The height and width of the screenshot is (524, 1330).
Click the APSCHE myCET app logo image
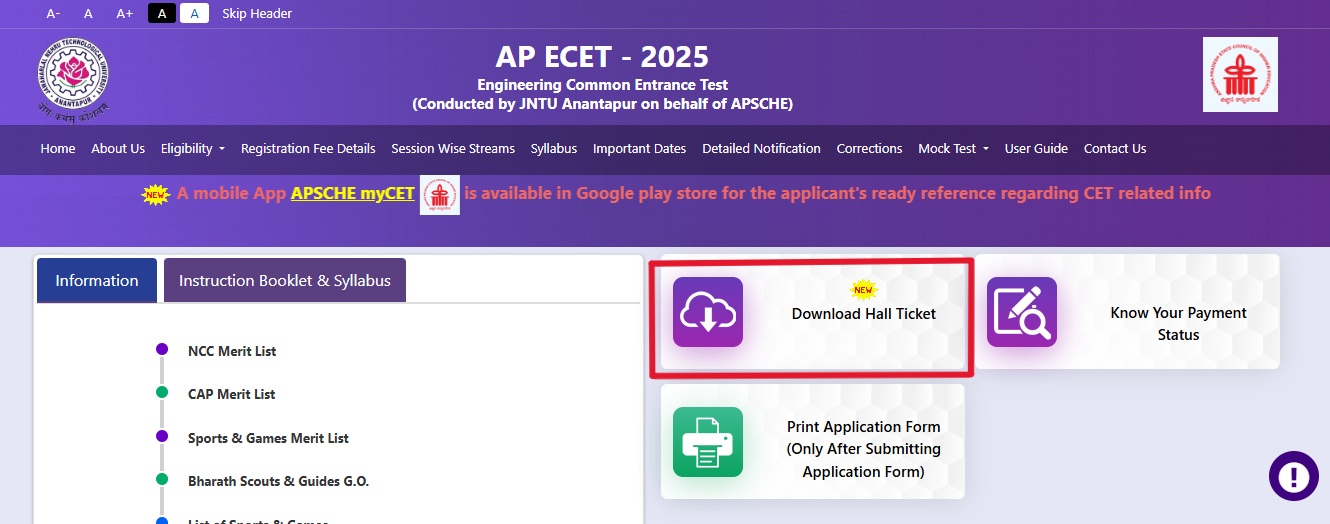(x=440, y=194)
